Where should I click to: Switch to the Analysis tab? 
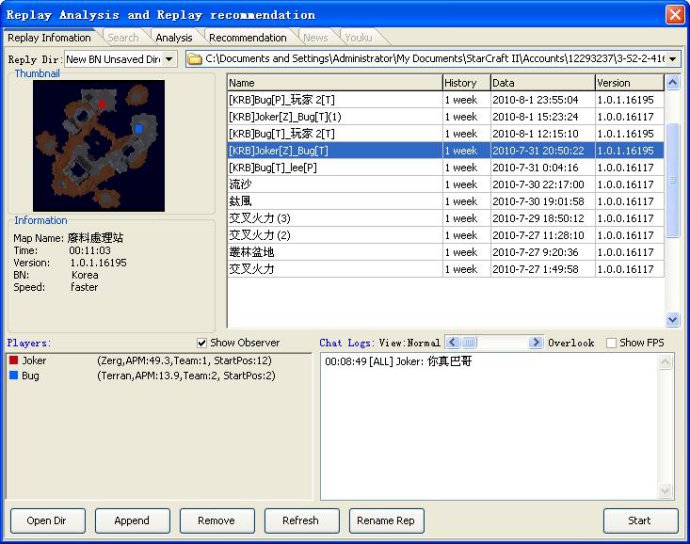[x=174, y=38]
